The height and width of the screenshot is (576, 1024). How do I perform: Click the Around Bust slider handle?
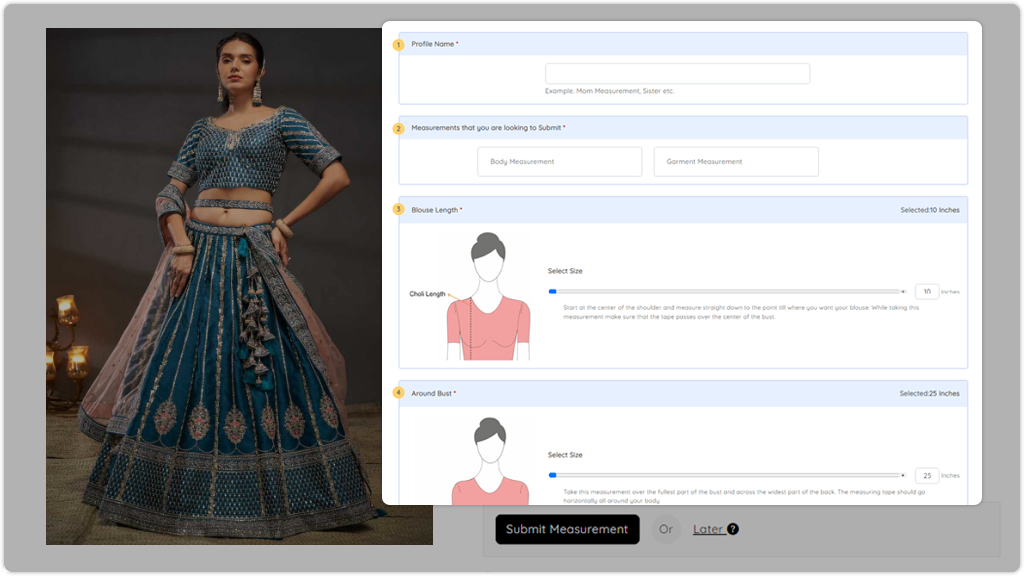point(552,475)
